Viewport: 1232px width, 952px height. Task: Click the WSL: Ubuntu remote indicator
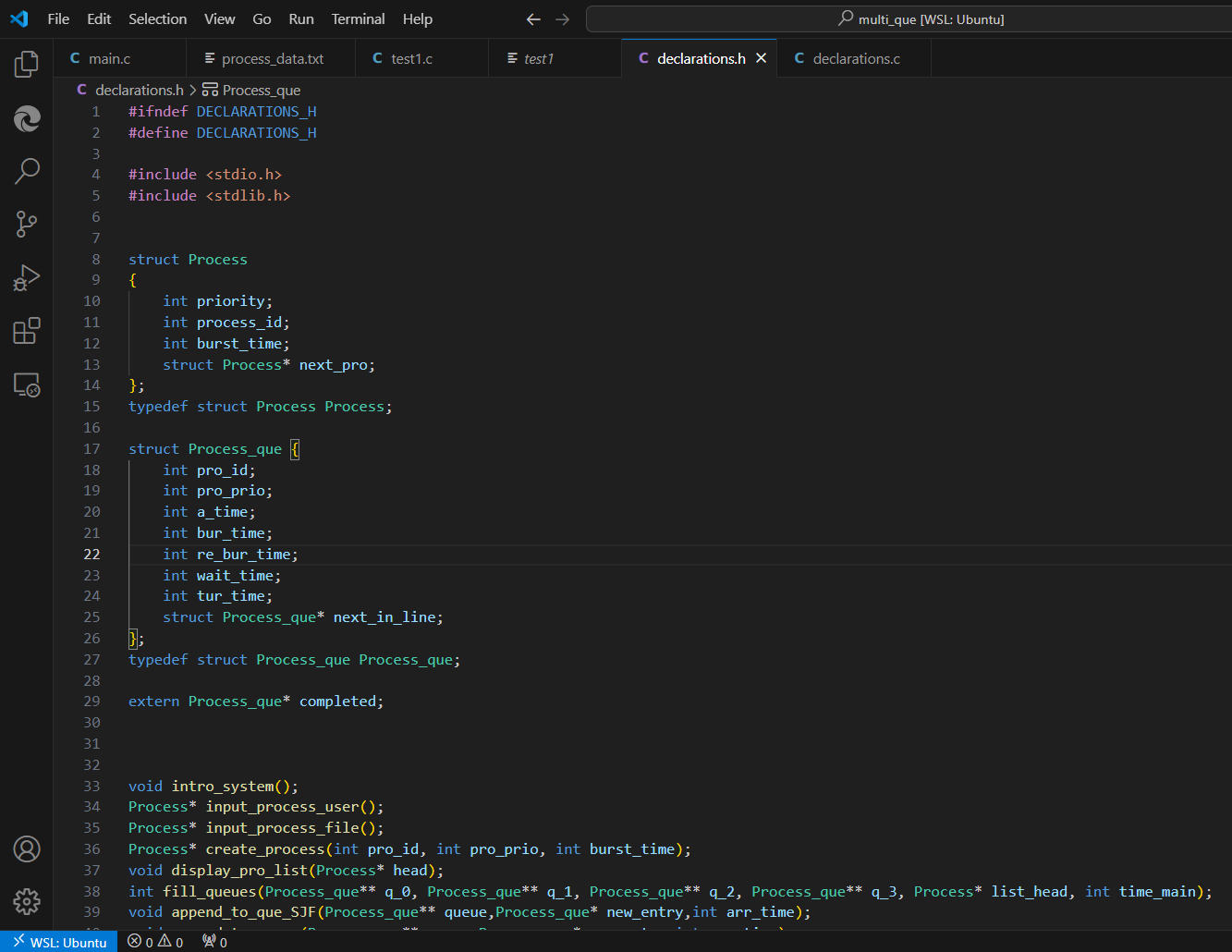click(59, 942)
